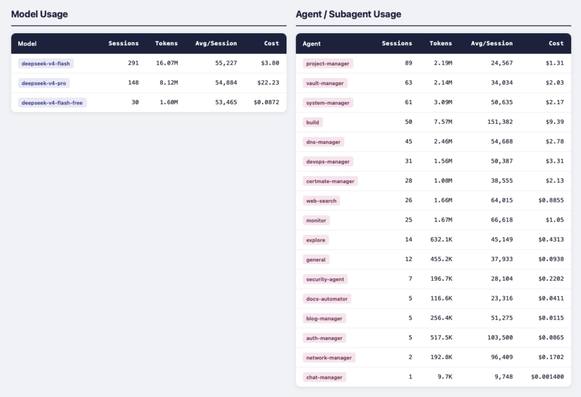Select the network-manager agent tag
581x397 pixels.
(x=329, y=358)
